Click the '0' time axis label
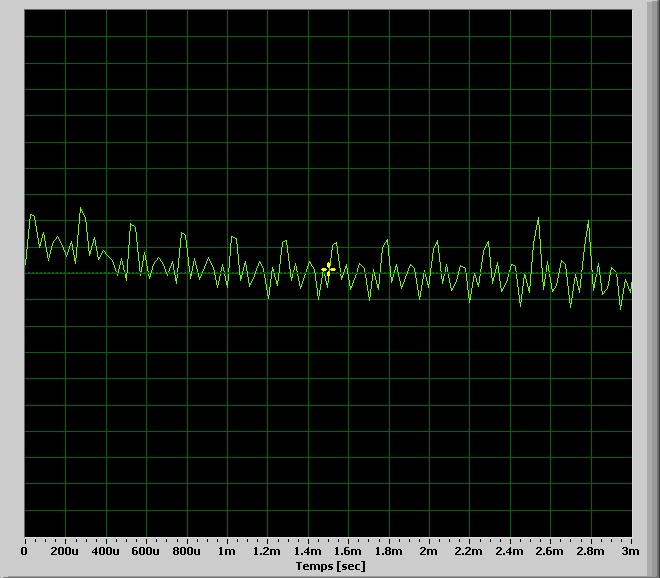 tap(24, 551)
